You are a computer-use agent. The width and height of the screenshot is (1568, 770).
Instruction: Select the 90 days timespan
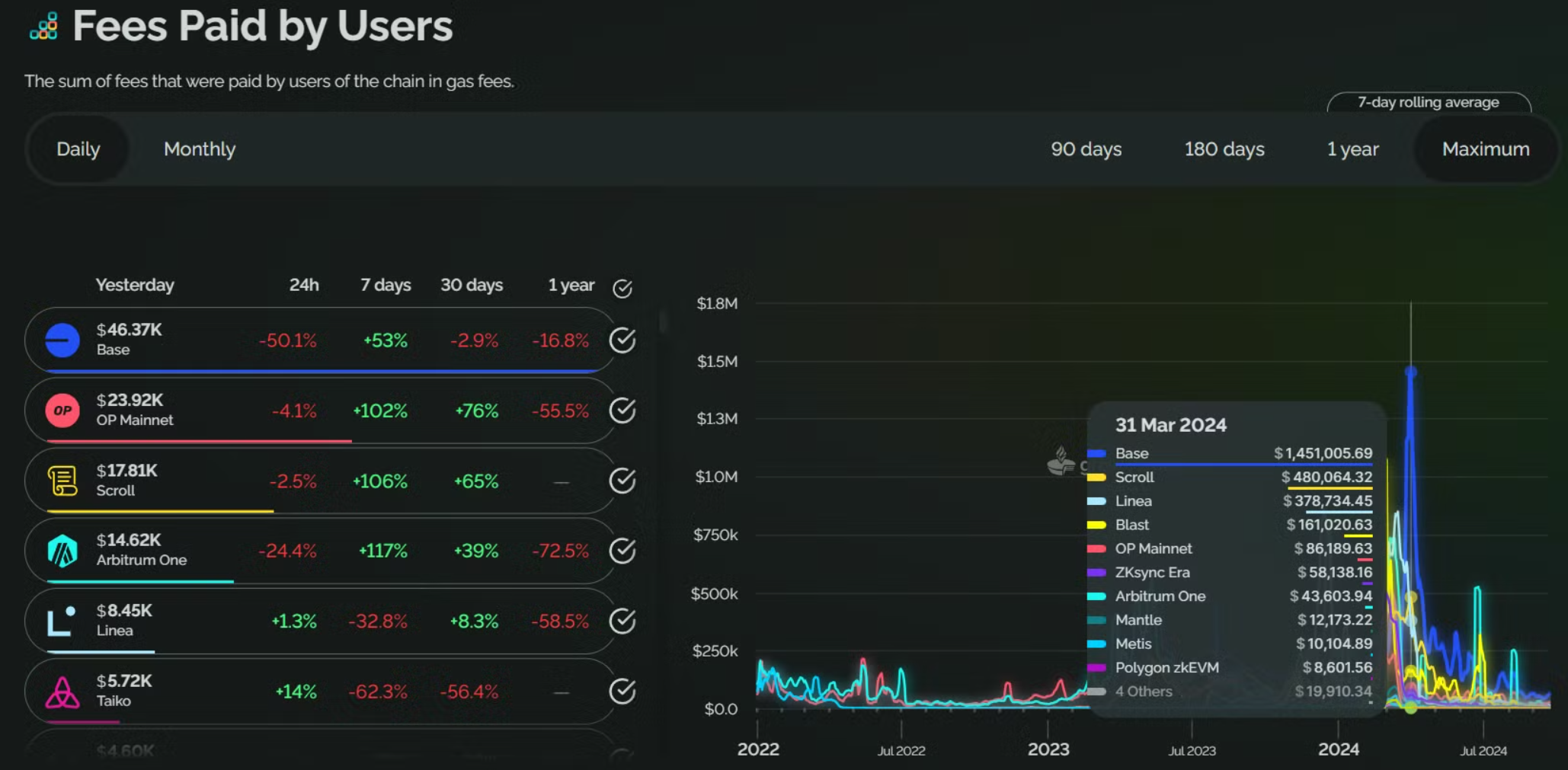click(x=1086, y=149)
